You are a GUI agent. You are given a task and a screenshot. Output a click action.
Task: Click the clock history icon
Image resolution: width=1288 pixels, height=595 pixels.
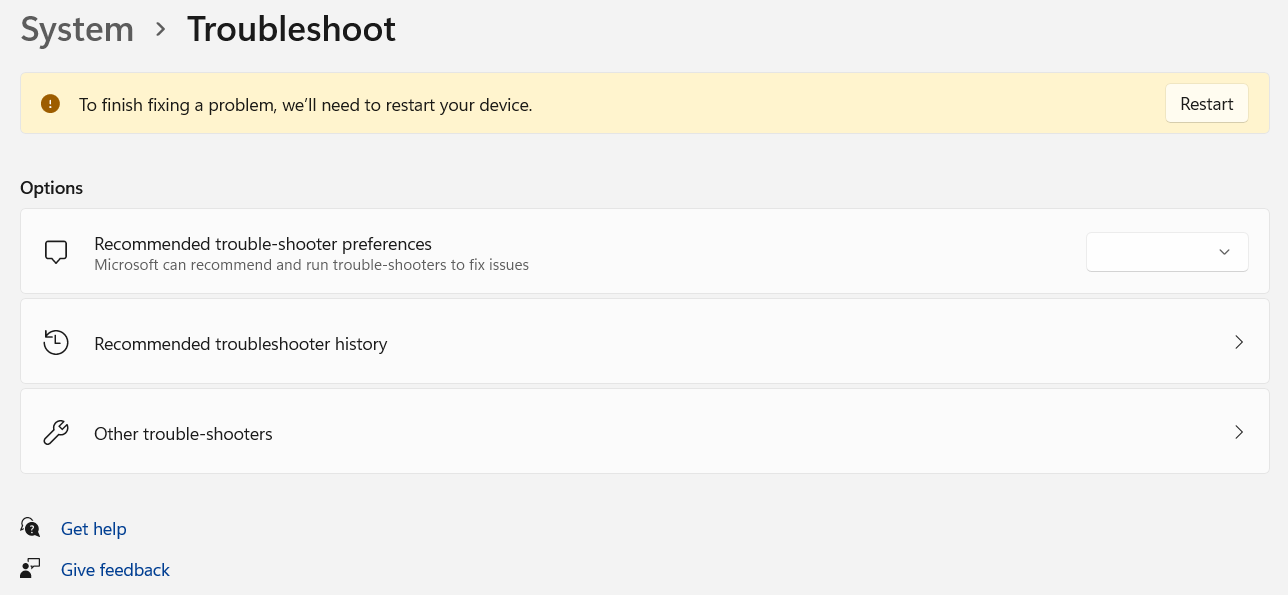(56, 343)
